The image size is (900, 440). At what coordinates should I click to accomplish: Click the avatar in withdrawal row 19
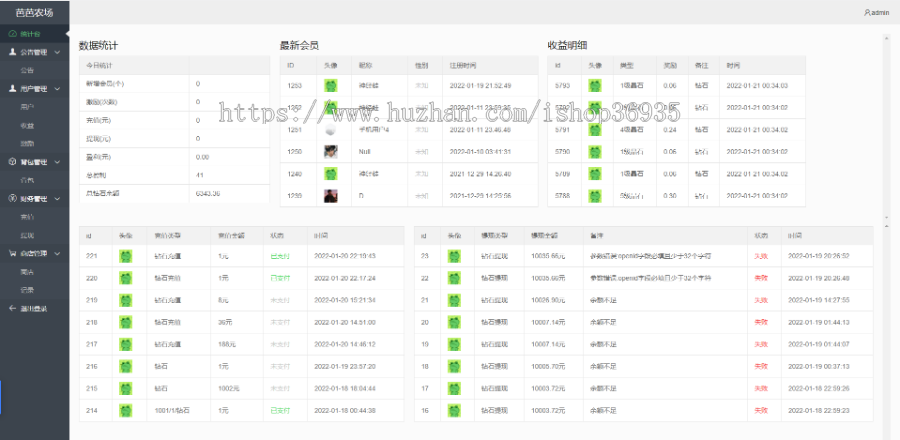tap(455, 344)
